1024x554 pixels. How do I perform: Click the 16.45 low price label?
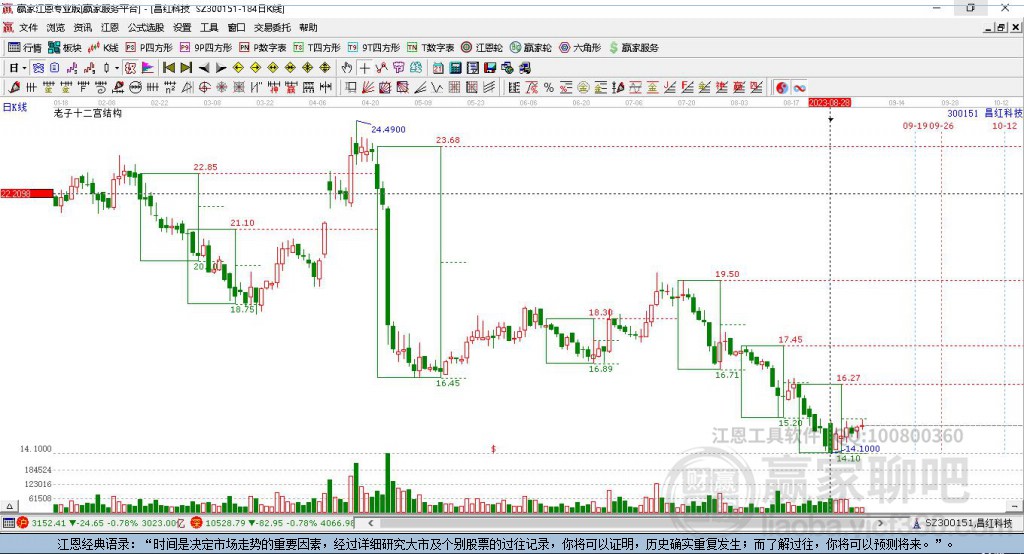click(x=447, y=383)
